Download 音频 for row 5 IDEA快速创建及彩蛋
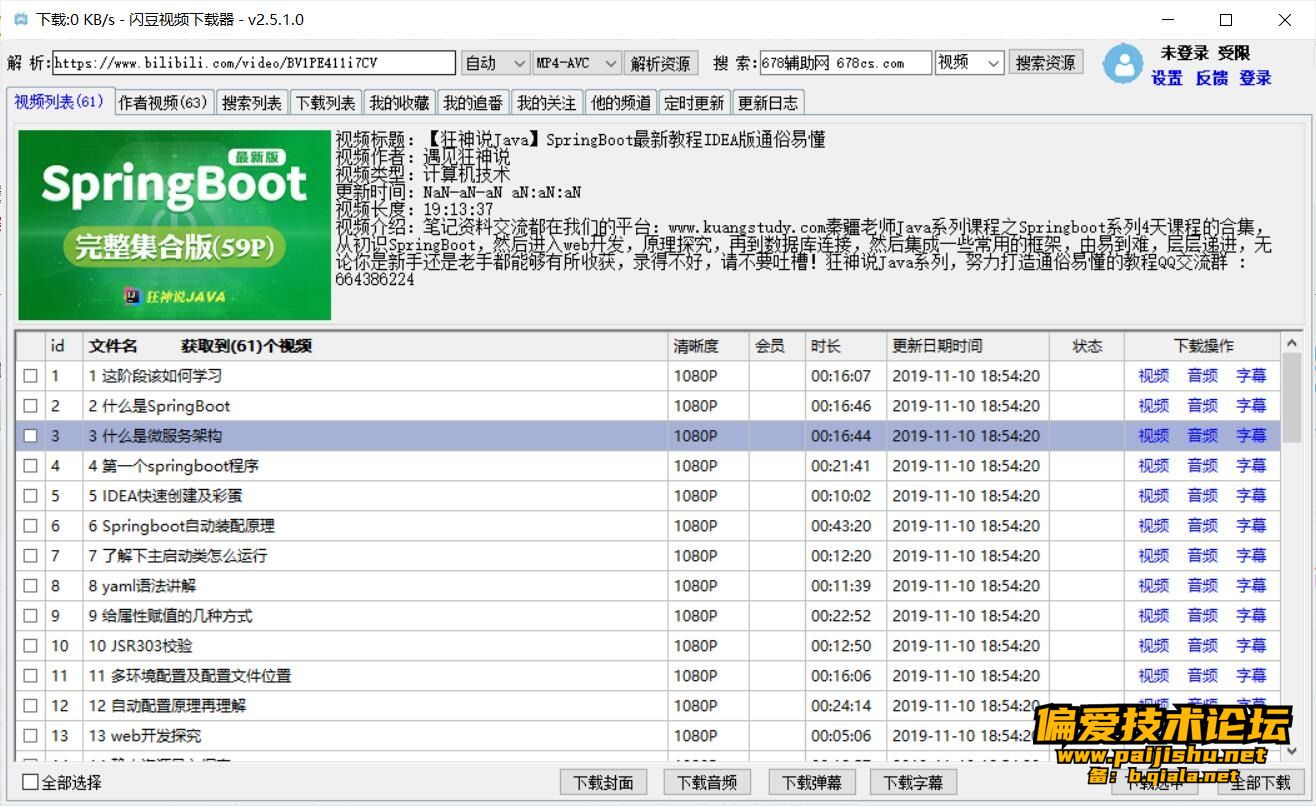The image size is (1316, 806). tap(1202, 496)
